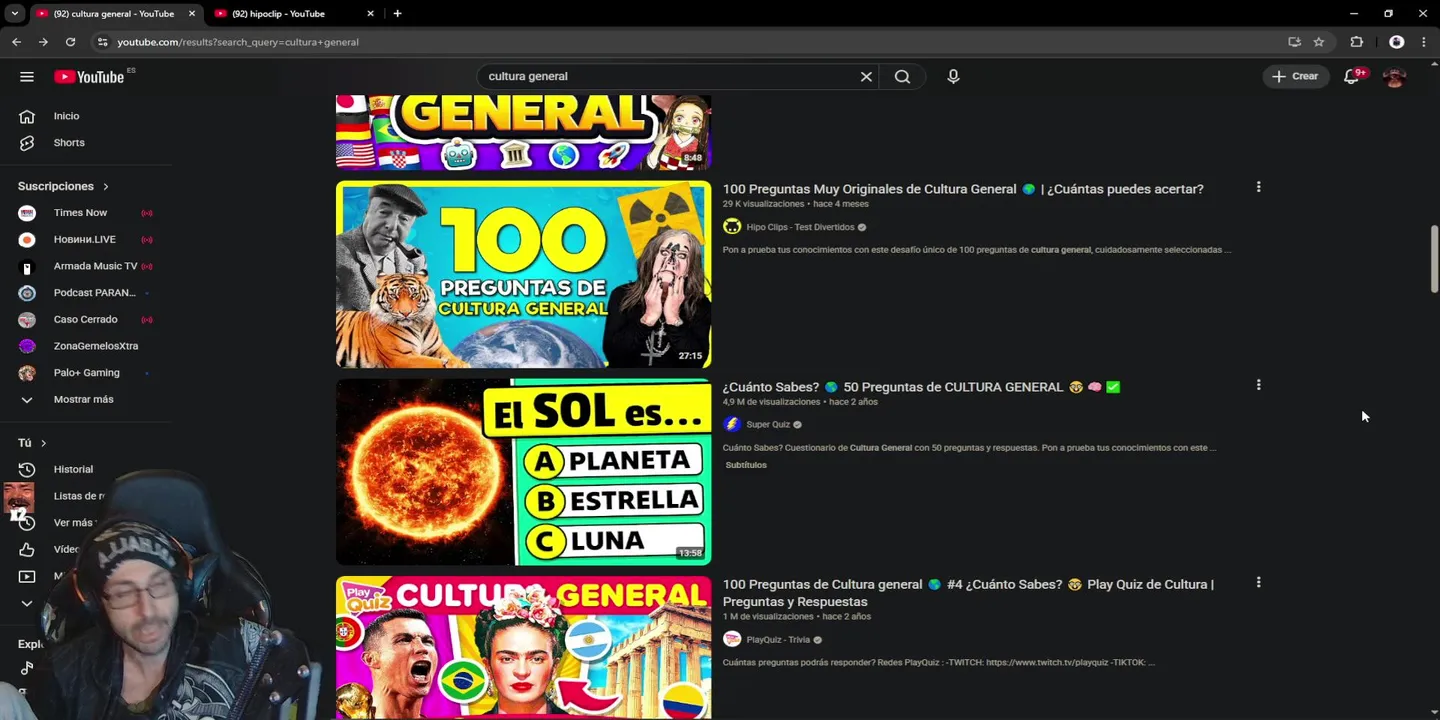The width and height of the screenshot is (1440, 720).
Task: Click the '27:15' duration badge
Action: pos(690,356)
